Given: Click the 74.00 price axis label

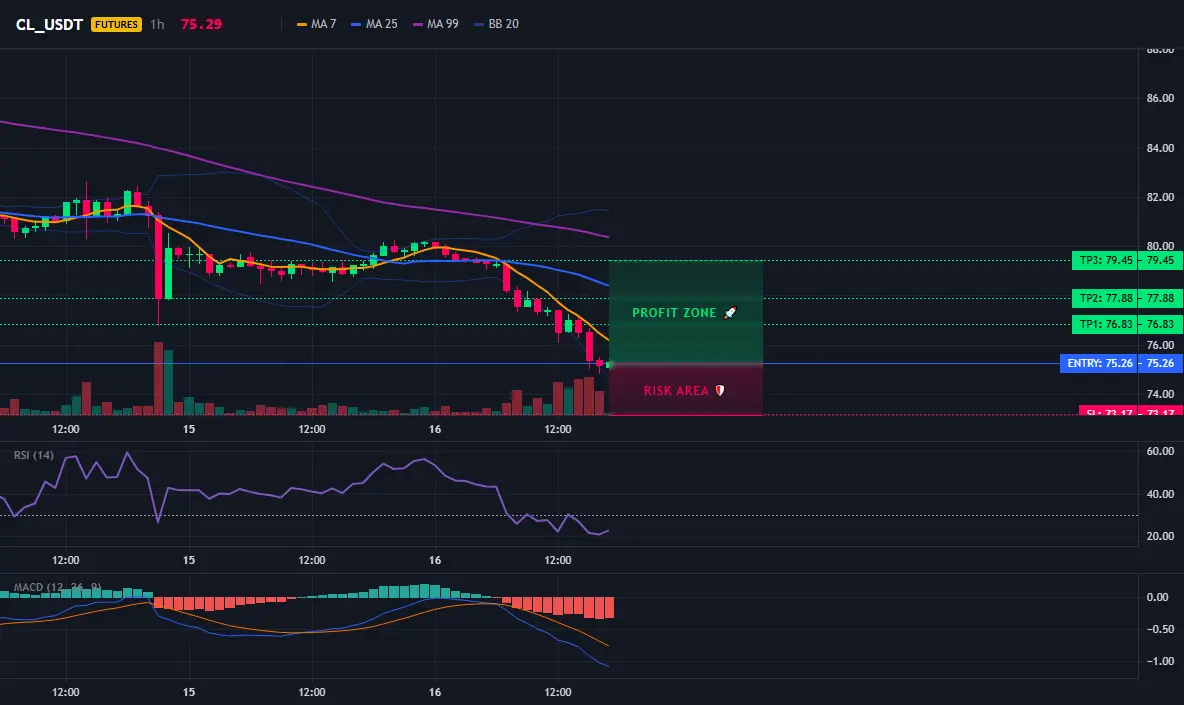Looking at the screenshot, I should [x=1160, y=394].
